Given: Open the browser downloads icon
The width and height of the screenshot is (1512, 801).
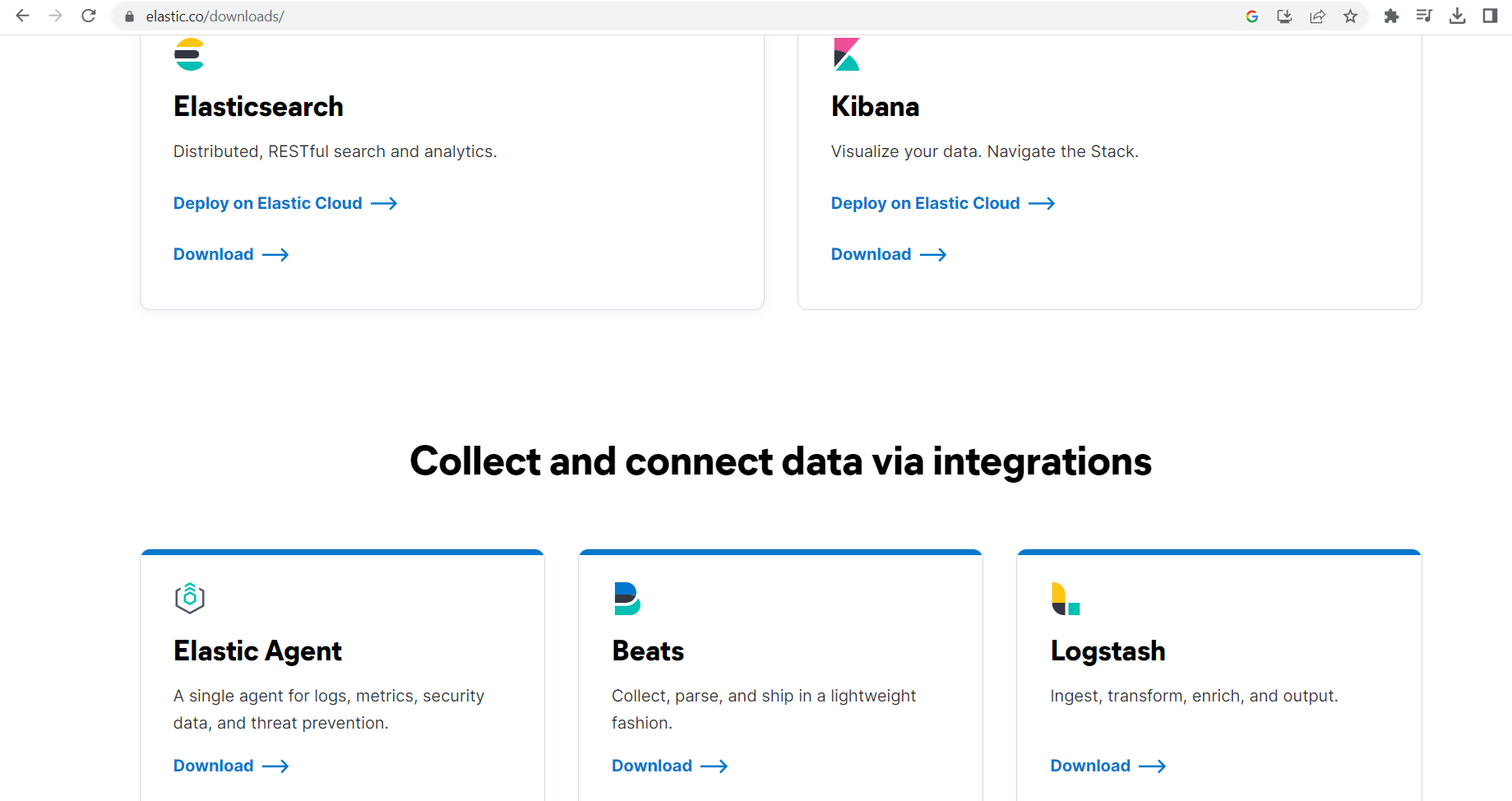Looking at the screenshot, I should (1458, 16).
